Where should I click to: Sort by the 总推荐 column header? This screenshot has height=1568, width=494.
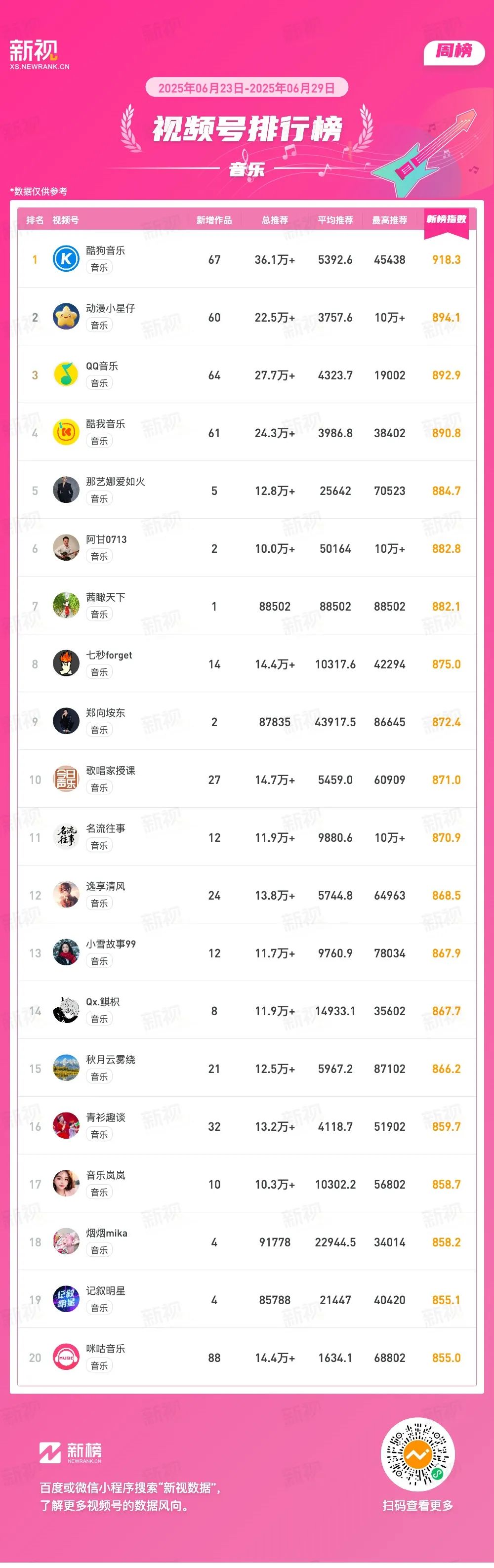click(274, 220)
